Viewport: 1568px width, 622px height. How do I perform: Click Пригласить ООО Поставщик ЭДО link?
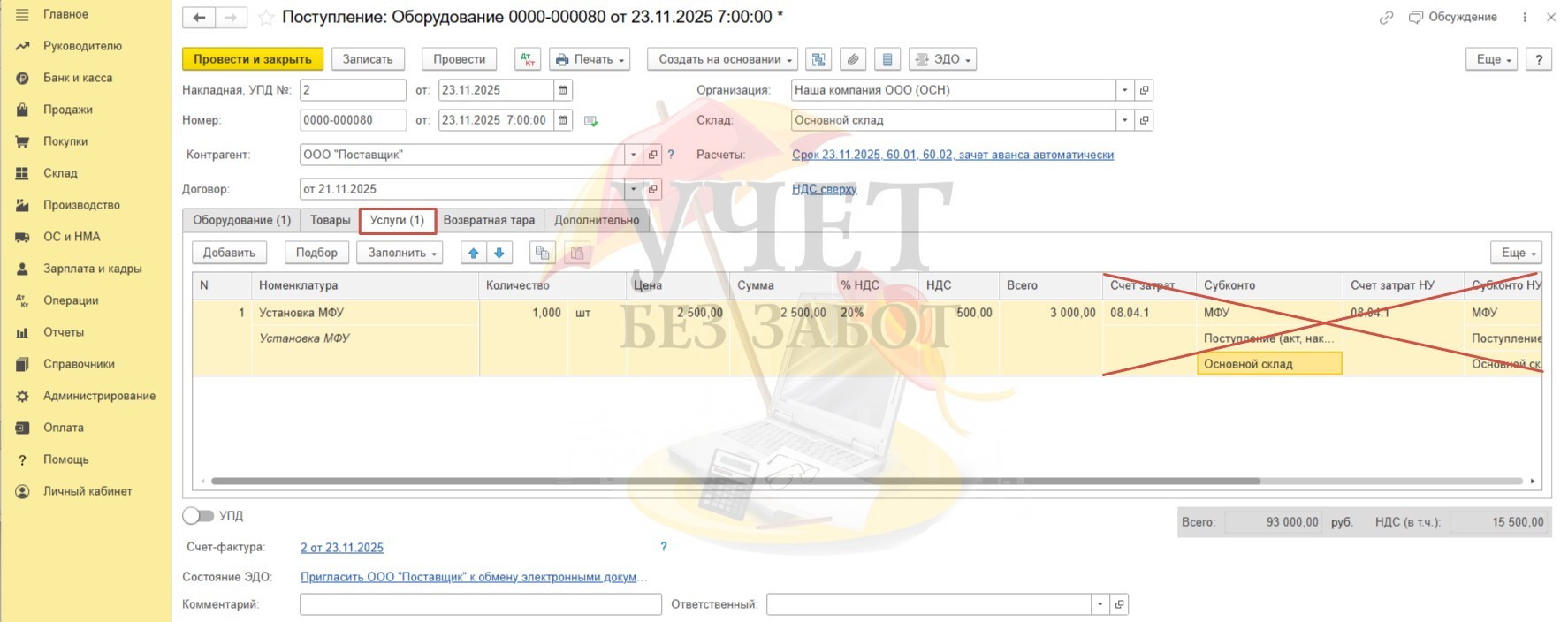tap(474, 577)
